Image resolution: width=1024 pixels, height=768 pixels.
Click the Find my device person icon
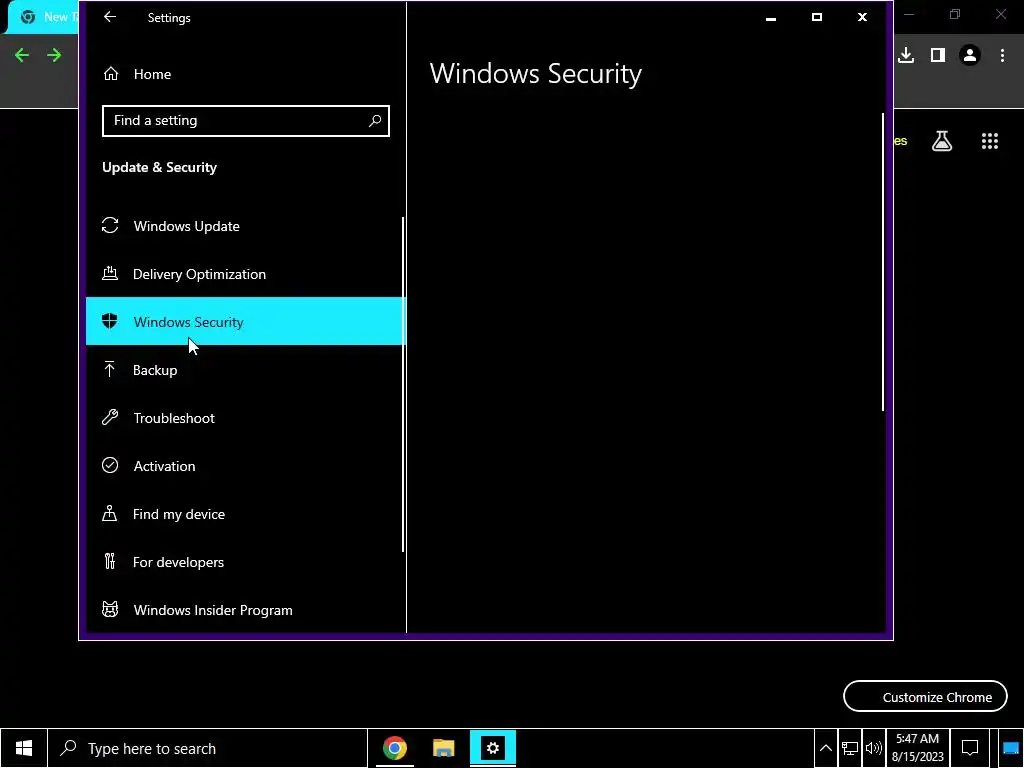110,513
